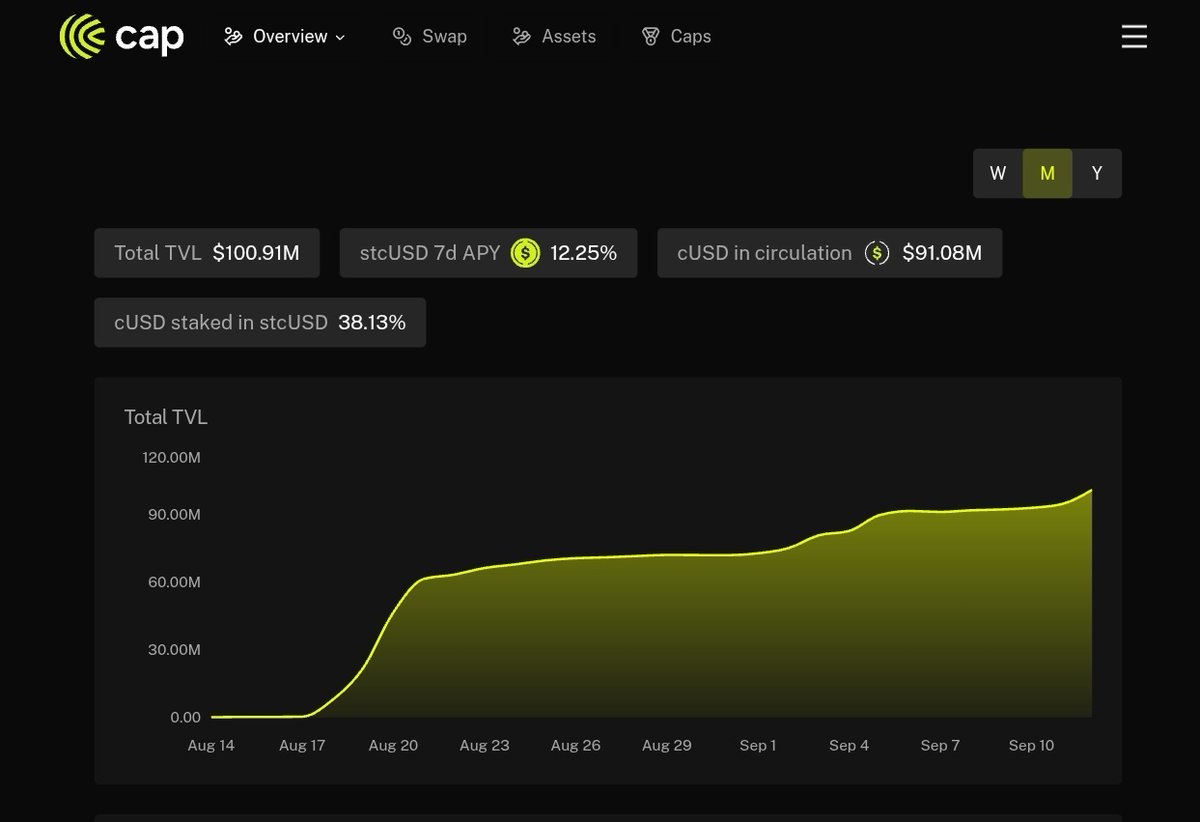Click the 12.25% APY value
This screenshot has width=1200, height=822.
[583, 253]
